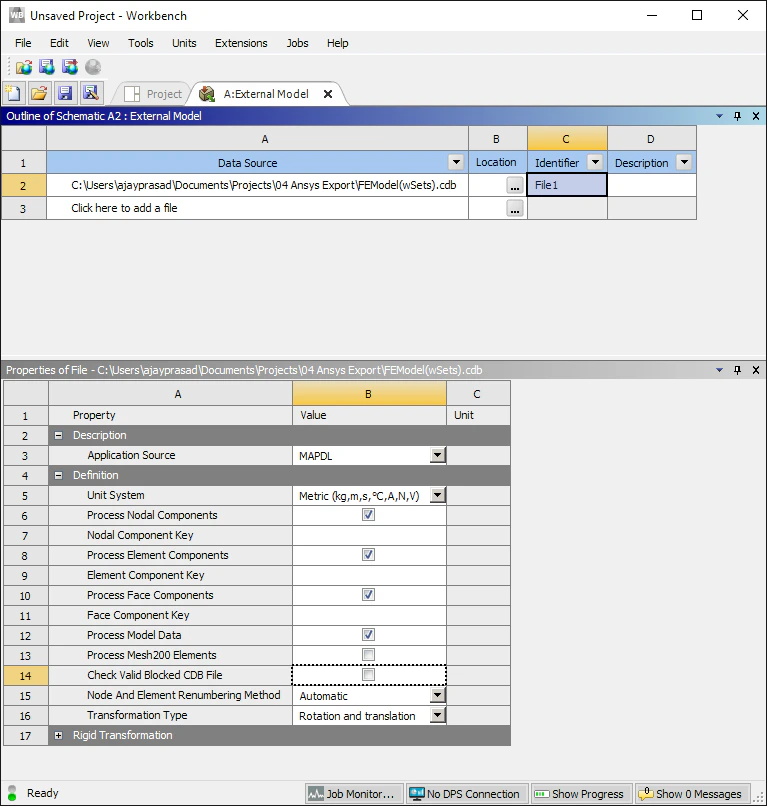This screenshot has height=806, width=767.
Task: Open the Jobs menu
Action: pos(298,43)
